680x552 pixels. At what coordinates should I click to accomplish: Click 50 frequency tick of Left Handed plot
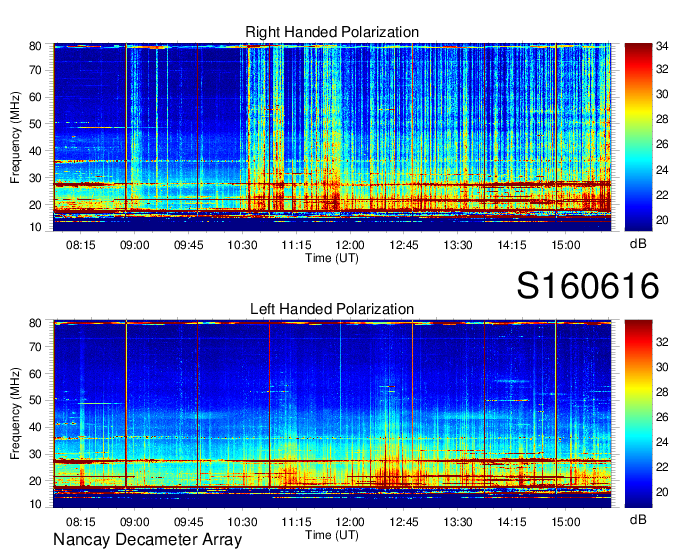click(x=35, y=401)
